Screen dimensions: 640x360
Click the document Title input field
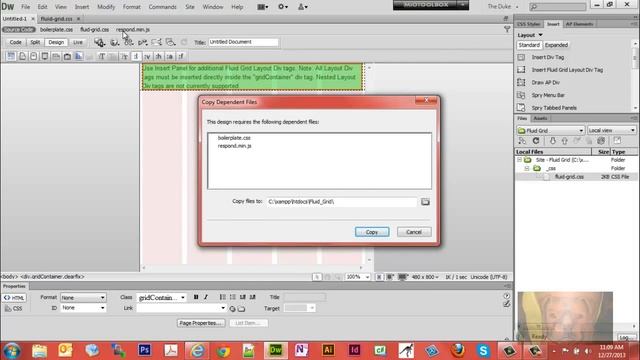pyautogui.click(x=243, y=42)
